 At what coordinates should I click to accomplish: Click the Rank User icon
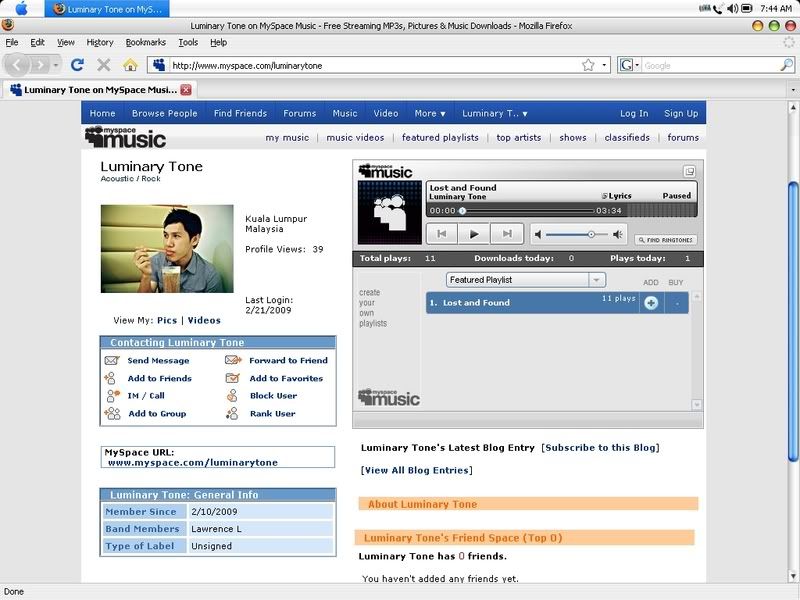click(232, 413)
